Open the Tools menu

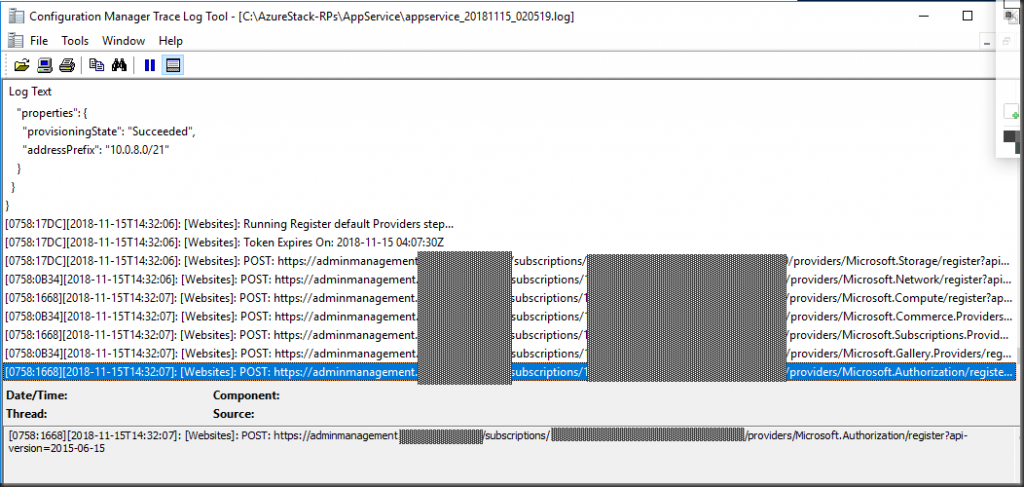click(x=75, y=41)
